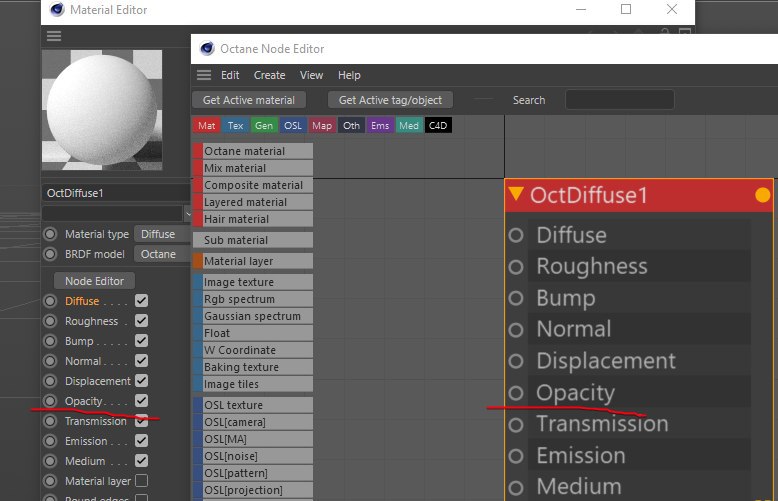Click the Emission input port on the node

[x=516, y=456]
